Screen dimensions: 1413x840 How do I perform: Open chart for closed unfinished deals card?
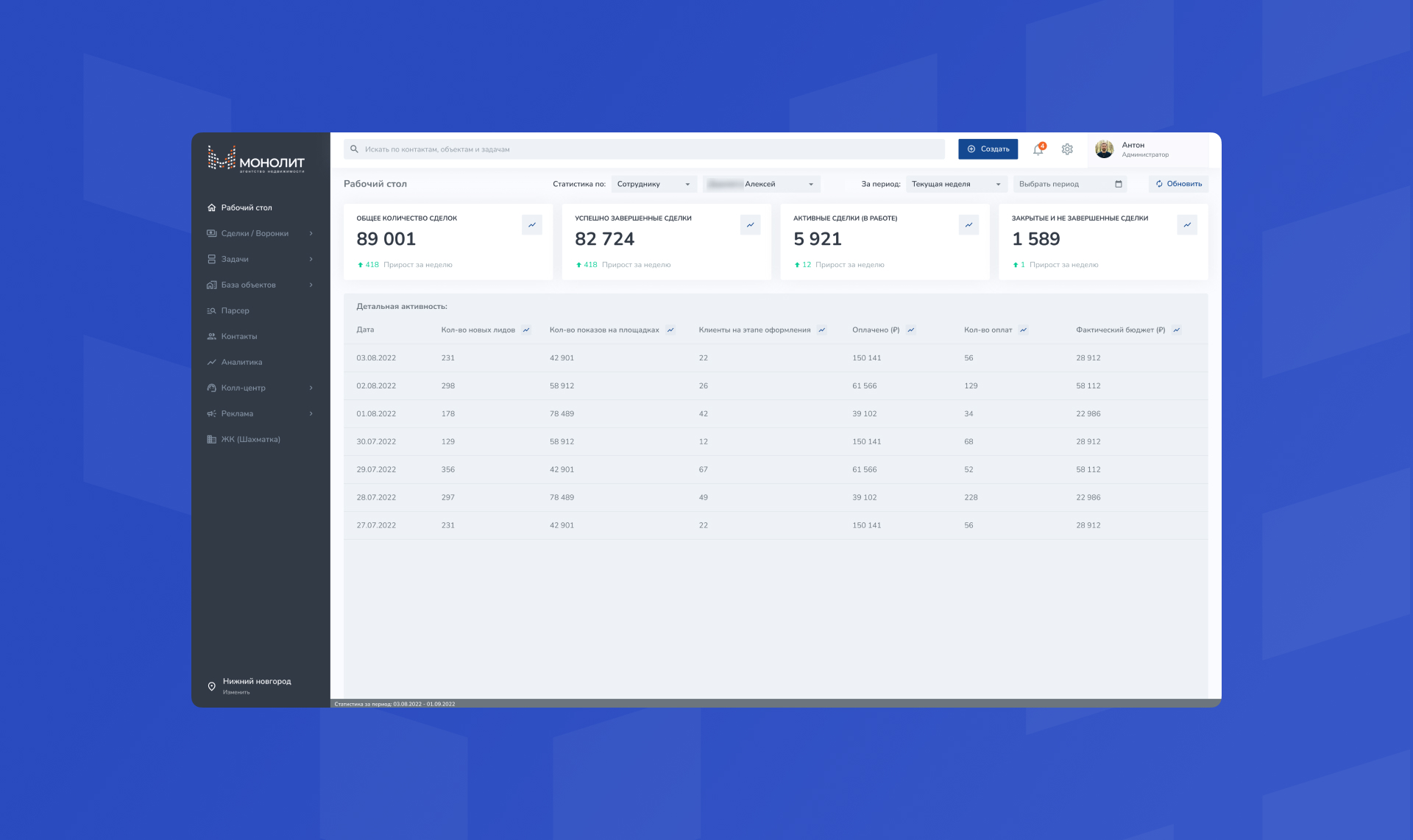[1187, 225]
